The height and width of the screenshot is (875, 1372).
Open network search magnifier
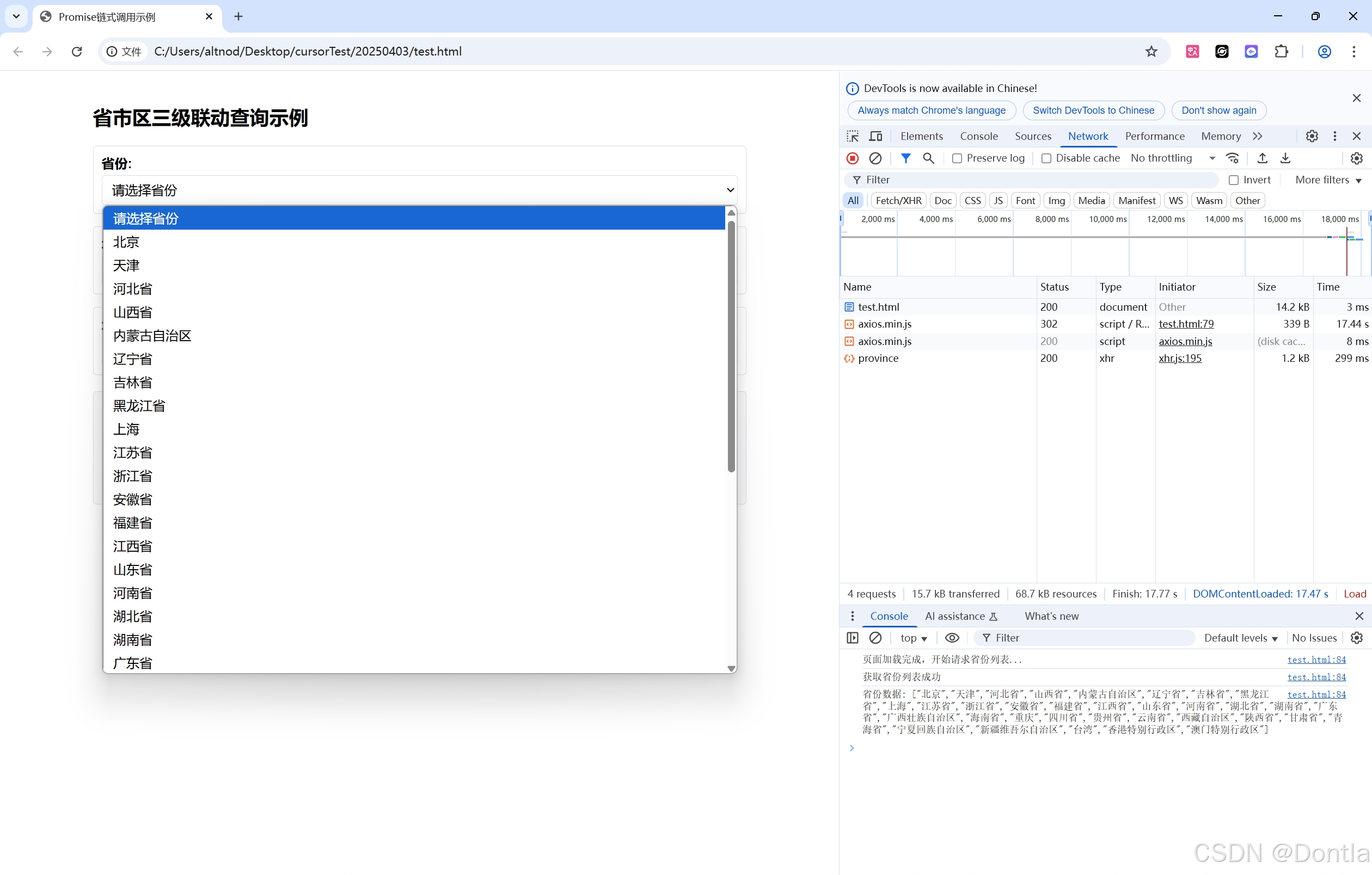tap(928, 158)
